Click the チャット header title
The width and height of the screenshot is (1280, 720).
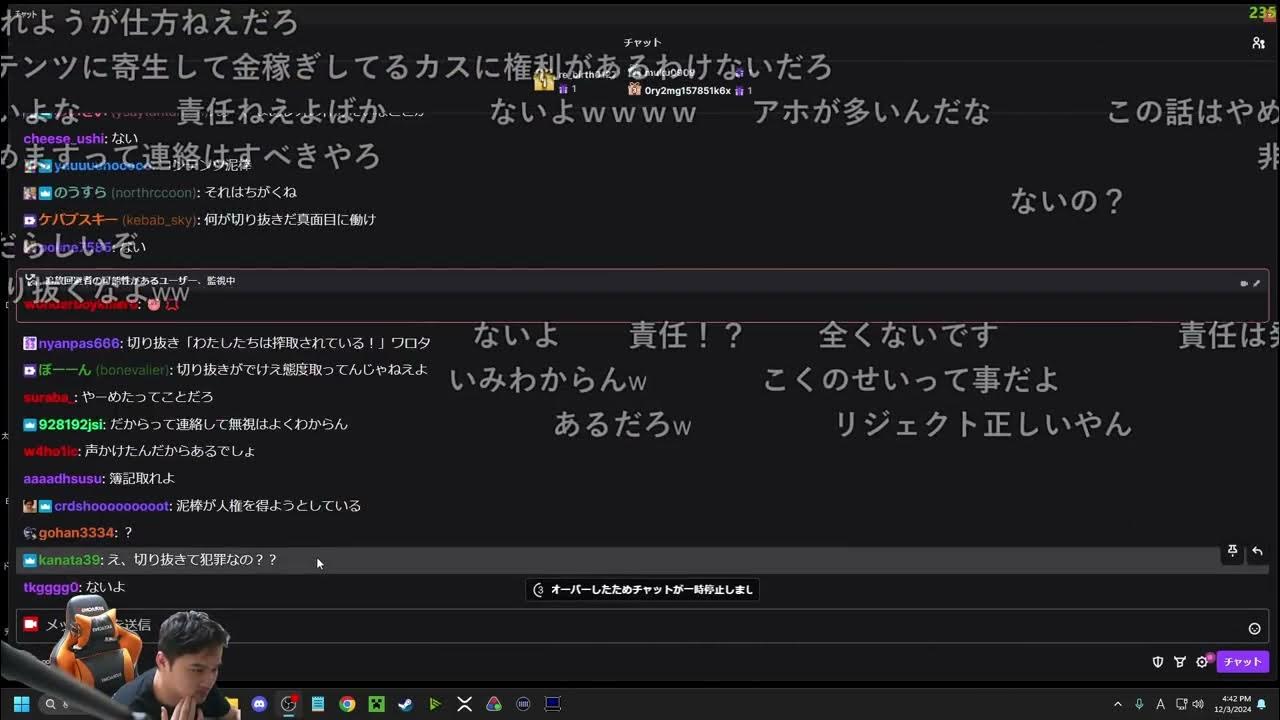click(x=642, y=42)
